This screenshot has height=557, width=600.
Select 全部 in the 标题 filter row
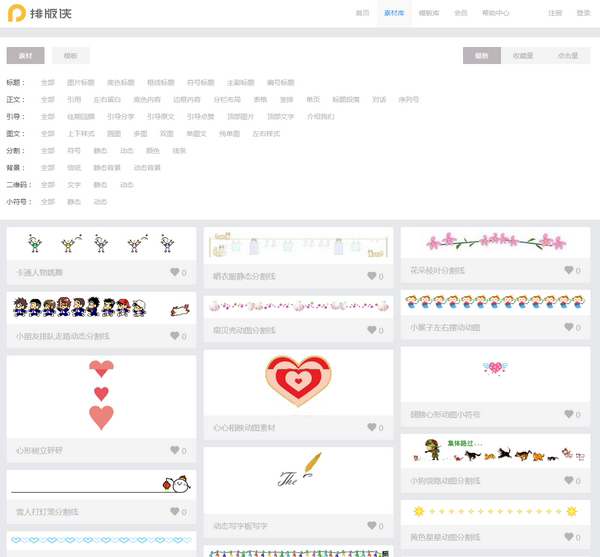point(48,82)
